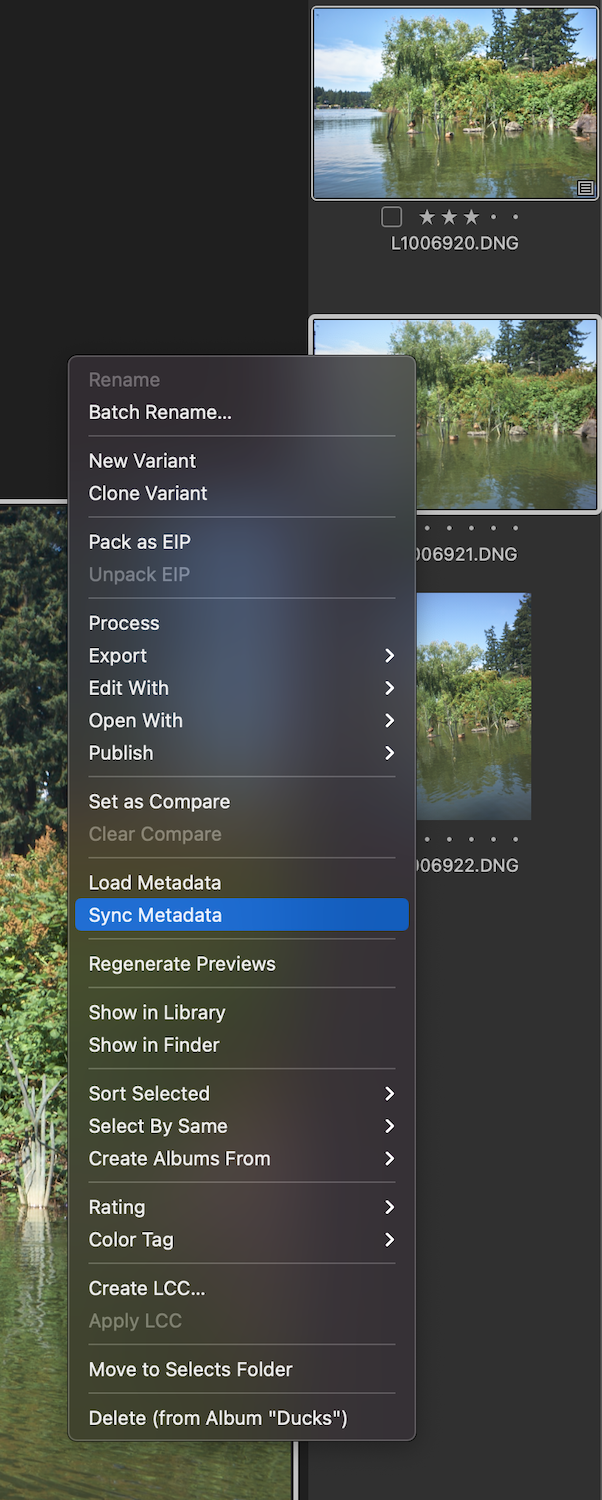This screenshot has height=1500, width=602.
Task: Select Batch Rename… menu entry
Action: point(160,412)
